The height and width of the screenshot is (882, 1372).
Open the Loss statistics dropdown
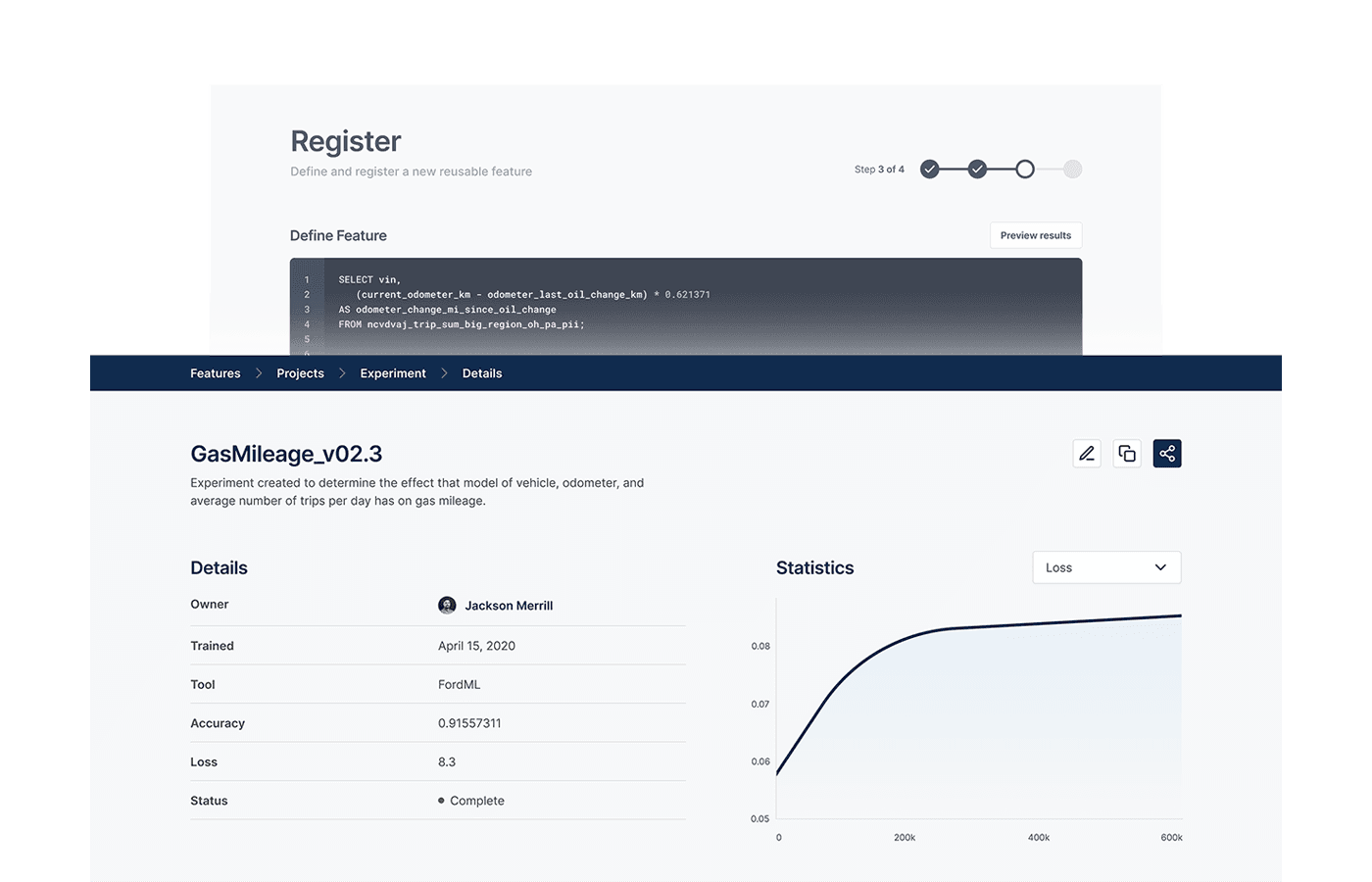pyautogui.click(x=1106, y=567)
